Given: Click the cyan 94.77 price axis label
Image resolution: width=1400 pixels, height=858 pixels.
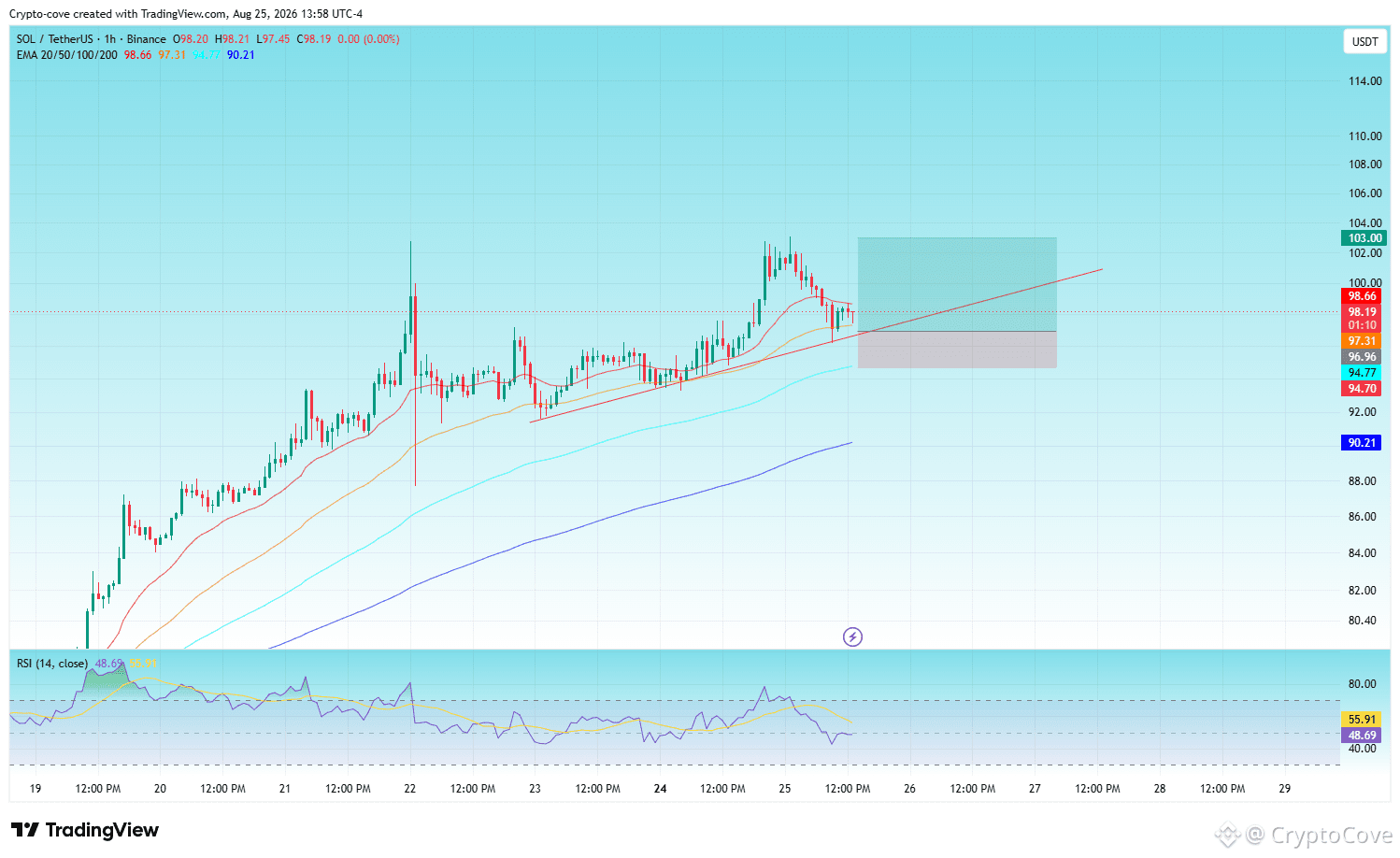Looking at the screenshot, I should coord(1362,373).
